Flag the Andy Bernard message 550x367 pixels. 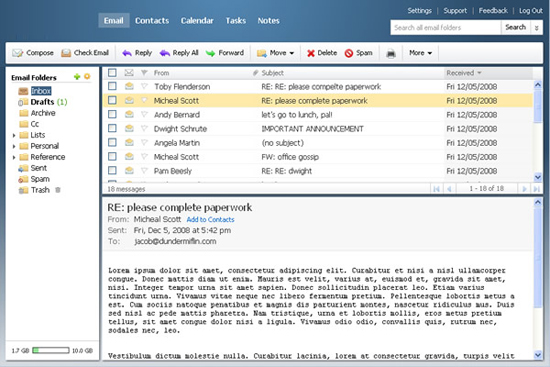[x=144, y=114]
